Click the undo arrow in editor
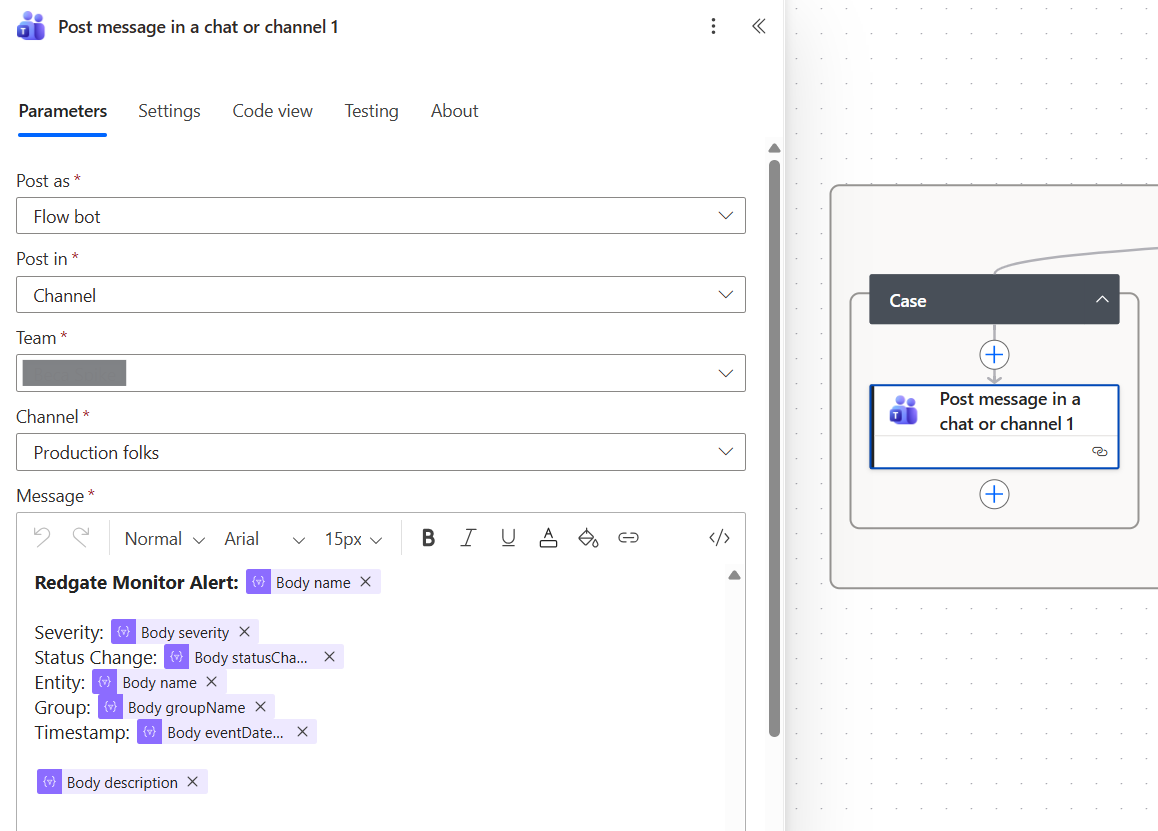Viewport: 1158px width, 831px height. click(x=42, y=538)
